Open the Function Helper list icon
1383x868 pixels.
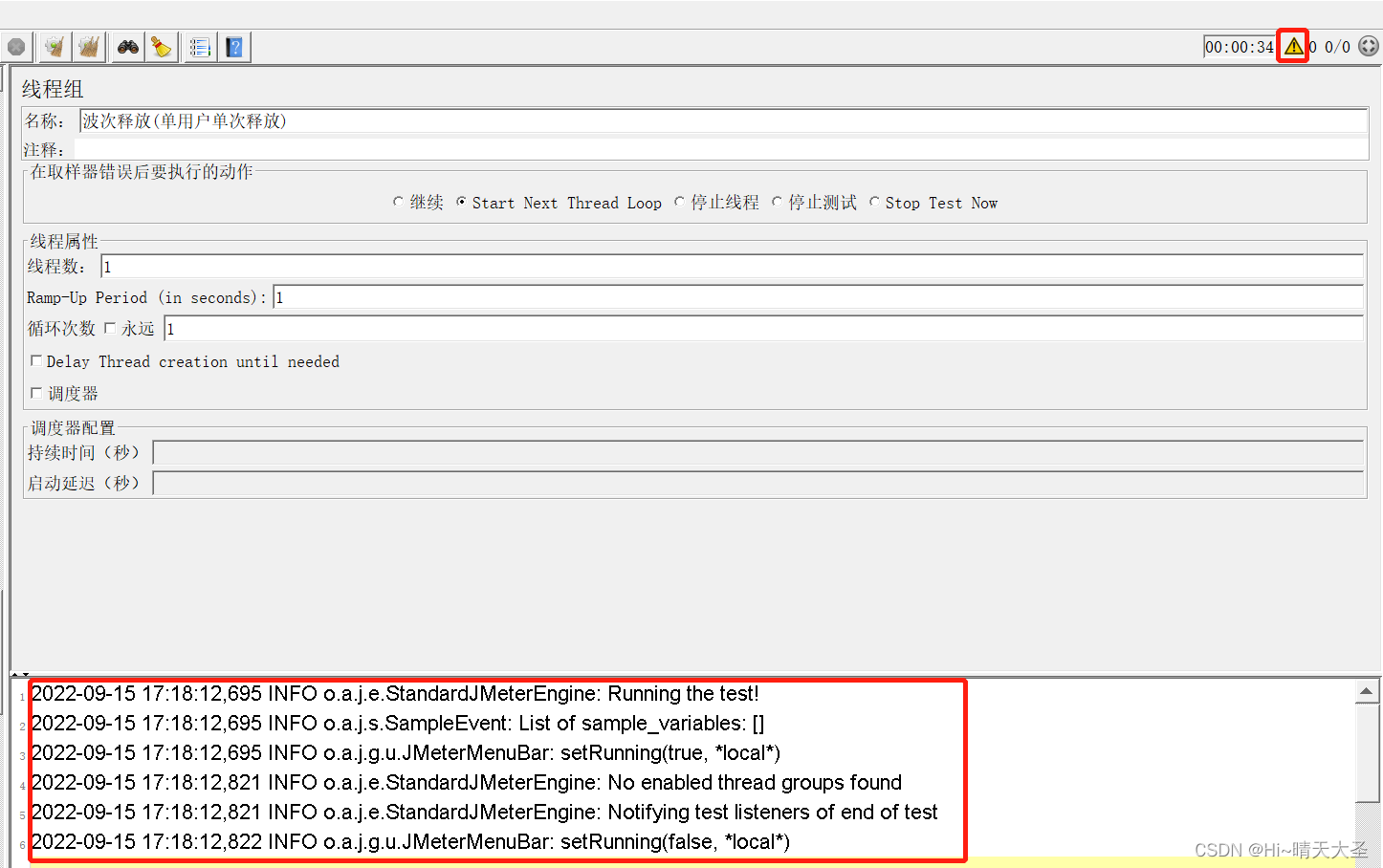pos(200,47)
